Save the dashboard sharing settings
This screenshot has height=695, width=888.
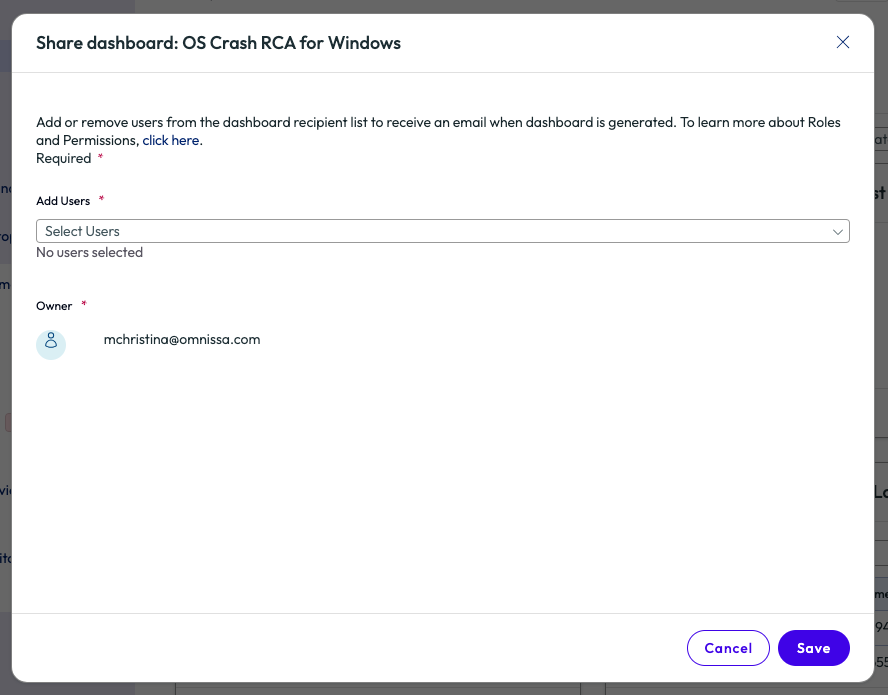coord(813,648)
